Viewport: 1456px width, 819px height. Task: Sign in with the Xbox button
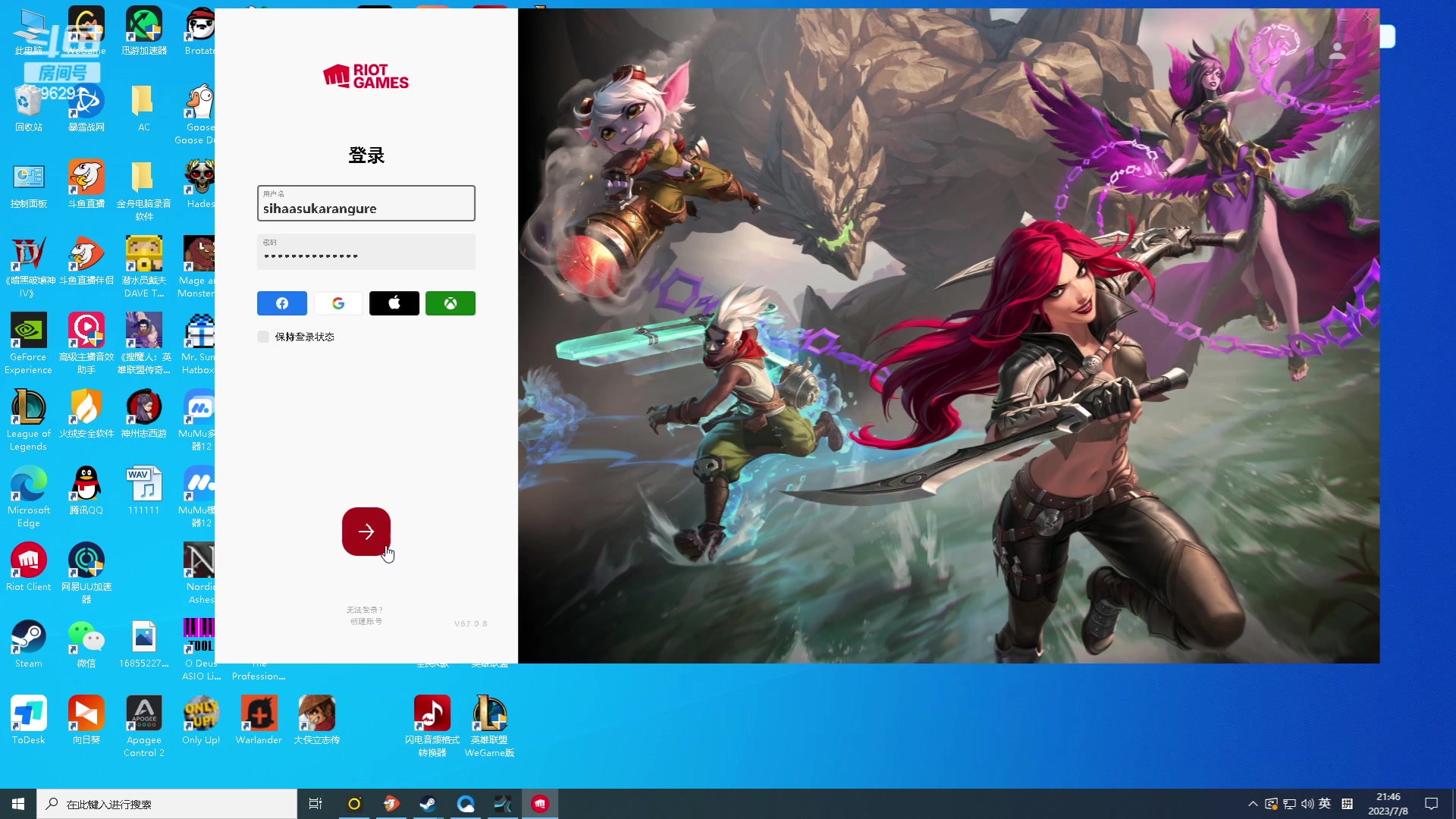click(450, 303)
